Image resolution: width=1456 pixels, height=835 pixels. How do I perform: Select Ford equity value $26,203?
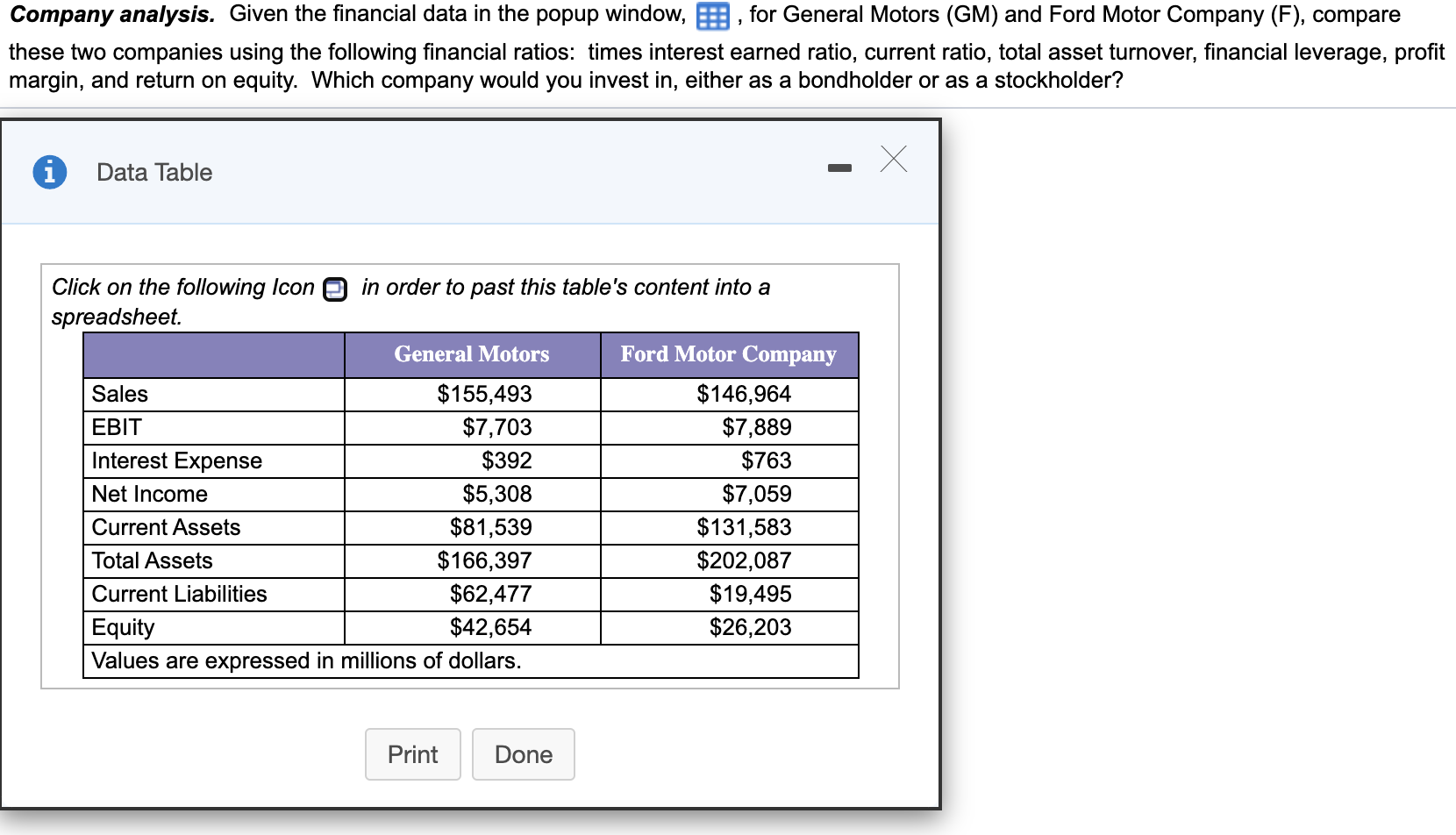(x=751, y=627)
